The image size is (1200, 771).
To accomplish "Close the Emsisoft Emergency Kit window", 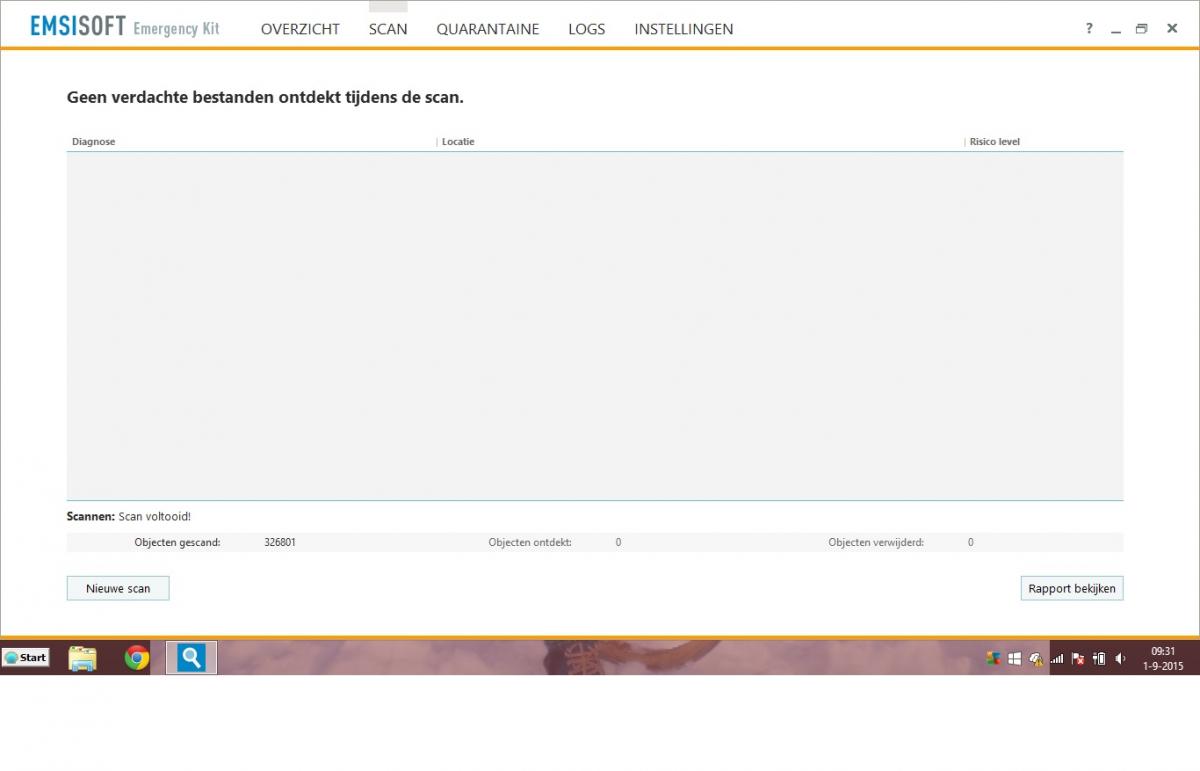I will coord(1172,29).
